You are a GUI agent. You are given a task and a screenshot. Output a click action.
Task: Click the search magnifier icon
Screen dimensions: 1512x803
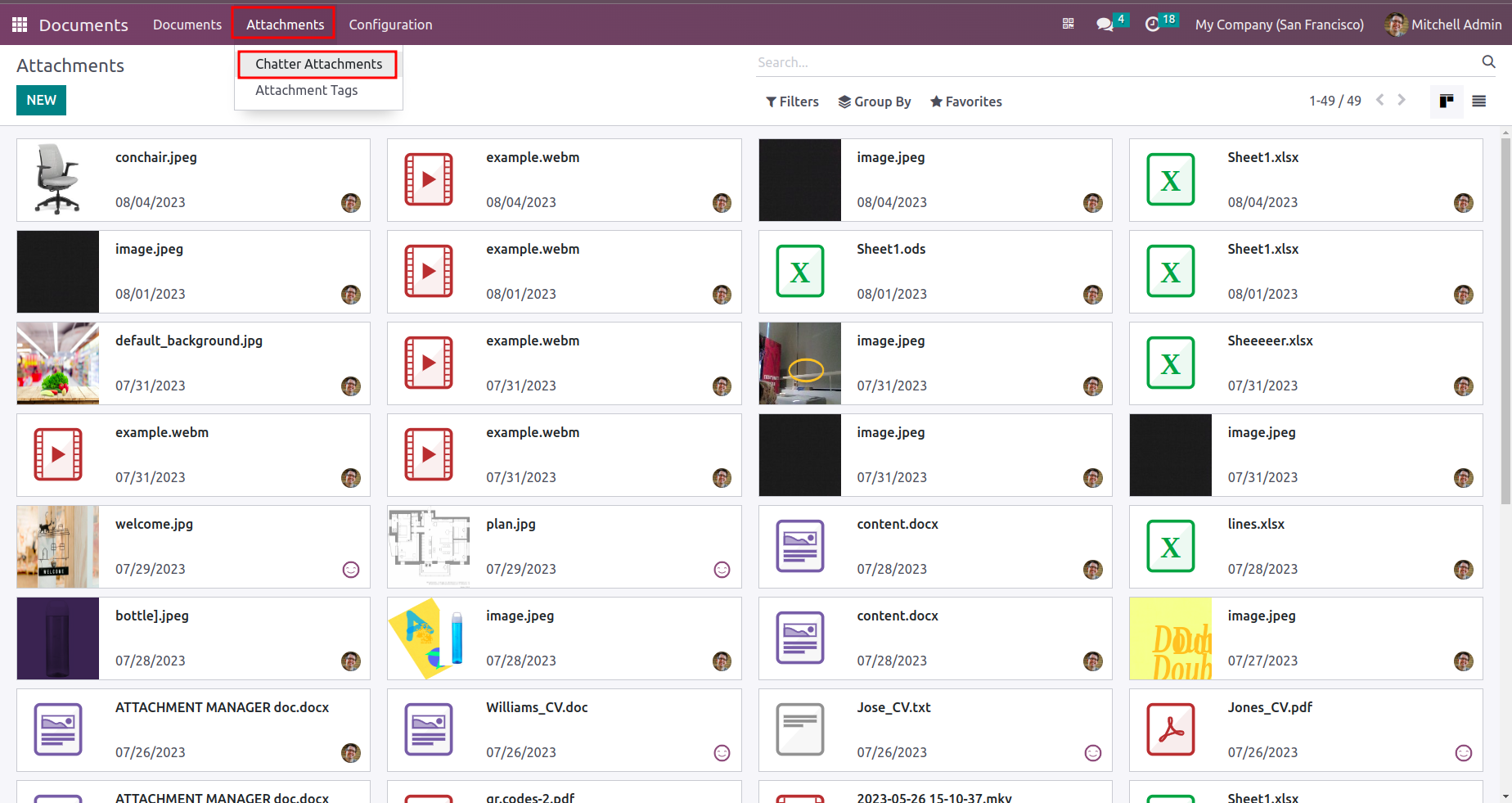pyautogui.click(x=1488, y=61)
